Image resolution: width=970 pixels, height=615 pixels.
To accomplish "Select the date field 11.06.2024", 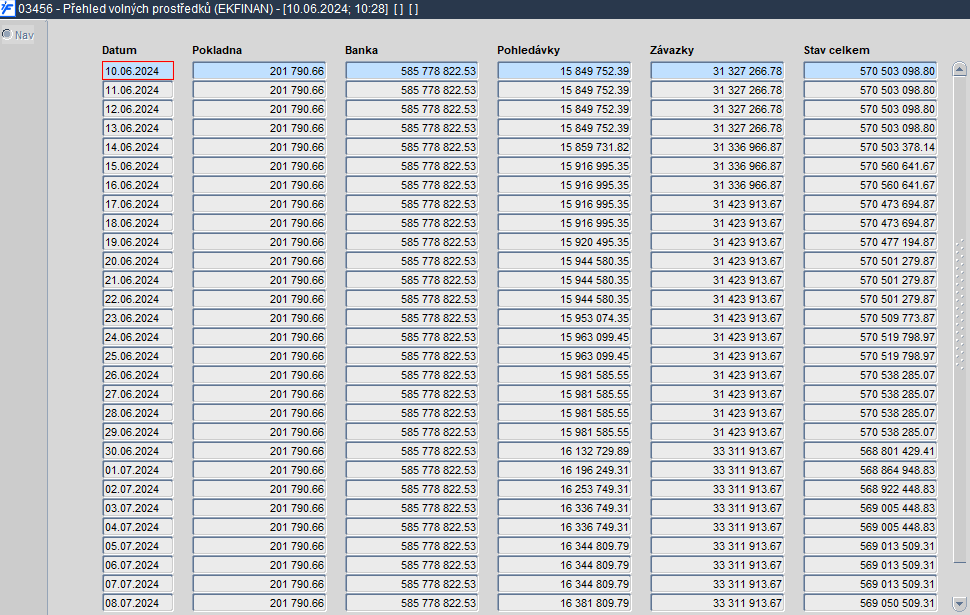I will click(138, 90).
